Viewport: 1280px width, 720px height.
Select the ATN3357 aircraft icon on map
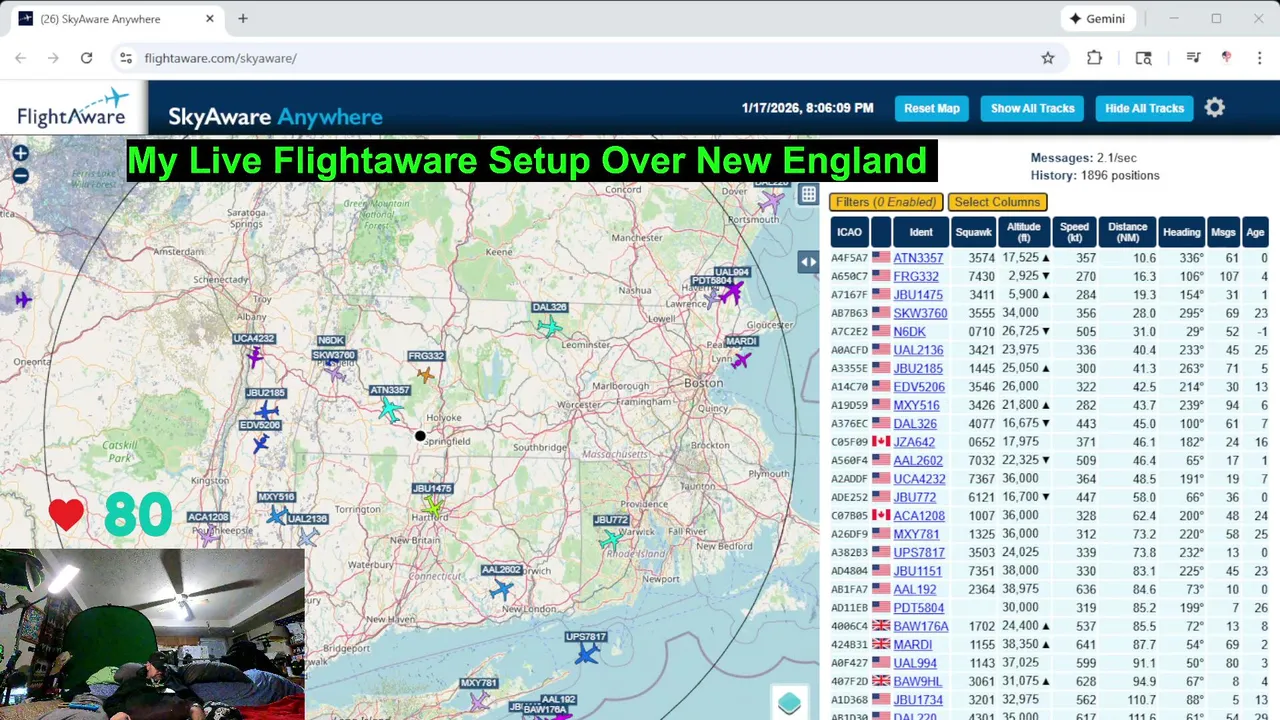(389, 410)
